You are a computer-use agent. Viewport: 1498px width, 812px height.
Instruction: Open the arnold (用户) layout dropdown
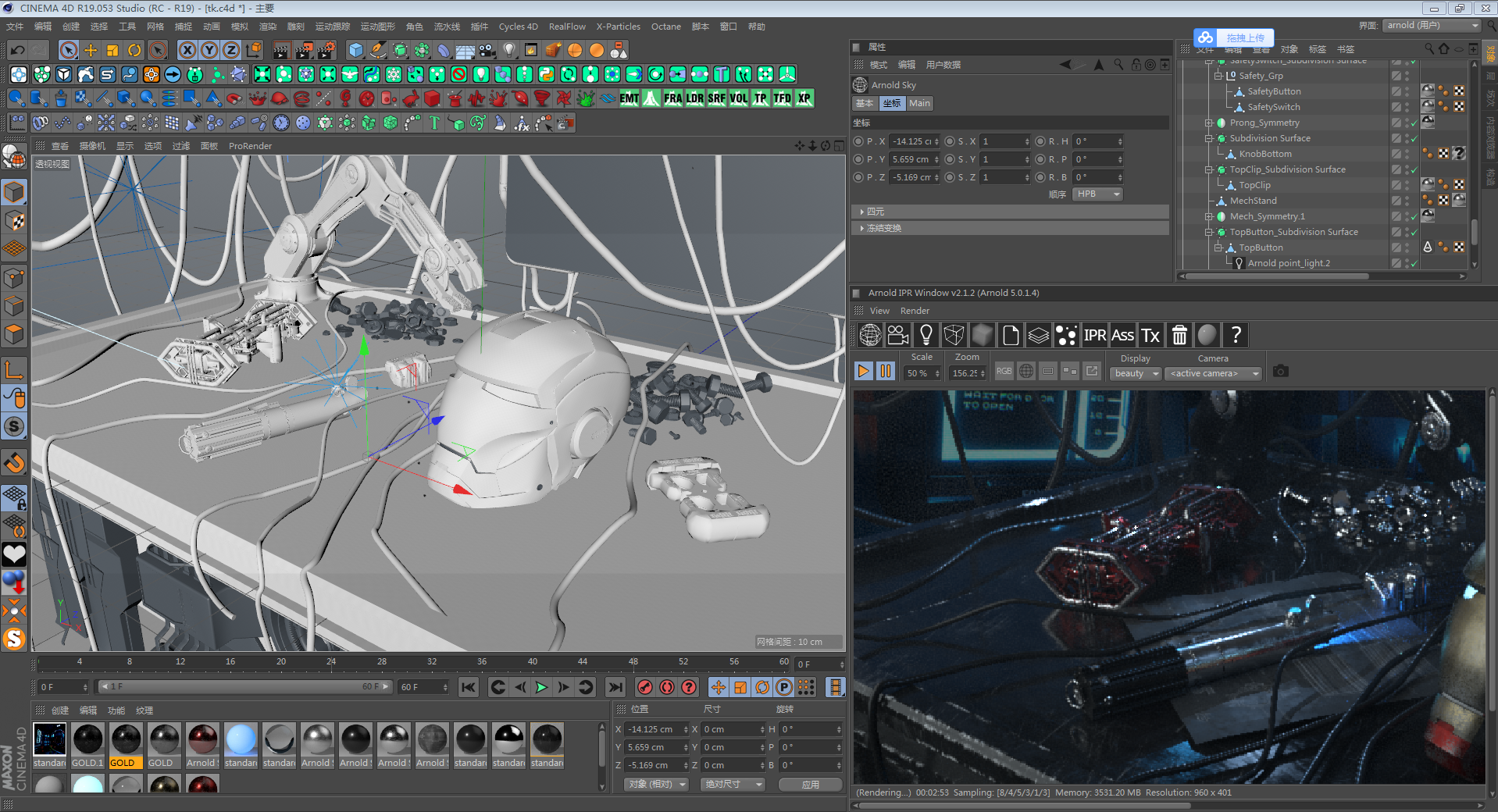point(1432,26)
